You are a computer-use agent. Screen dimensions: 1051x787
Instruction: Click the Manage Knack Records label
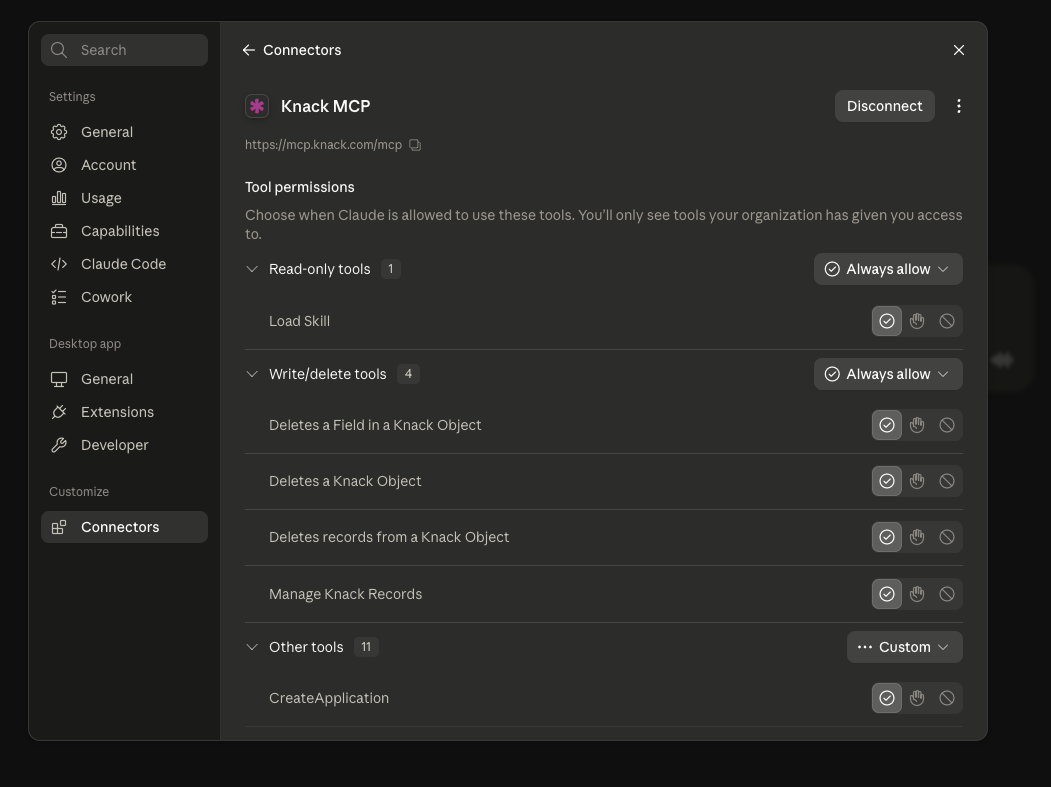345,594
